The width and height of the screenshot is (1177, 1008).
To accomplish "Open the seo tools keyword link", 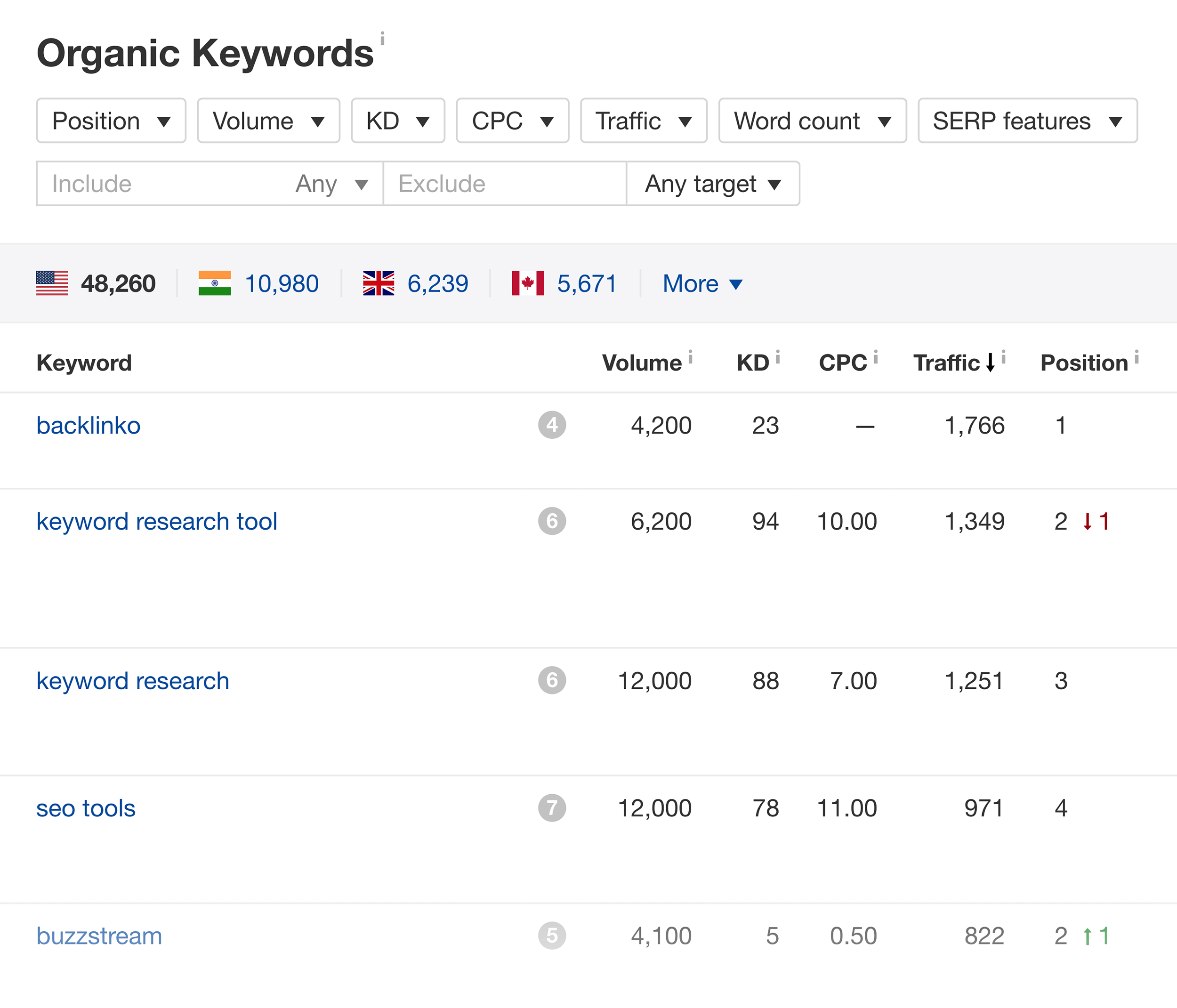I will click(x=86, y=808).
